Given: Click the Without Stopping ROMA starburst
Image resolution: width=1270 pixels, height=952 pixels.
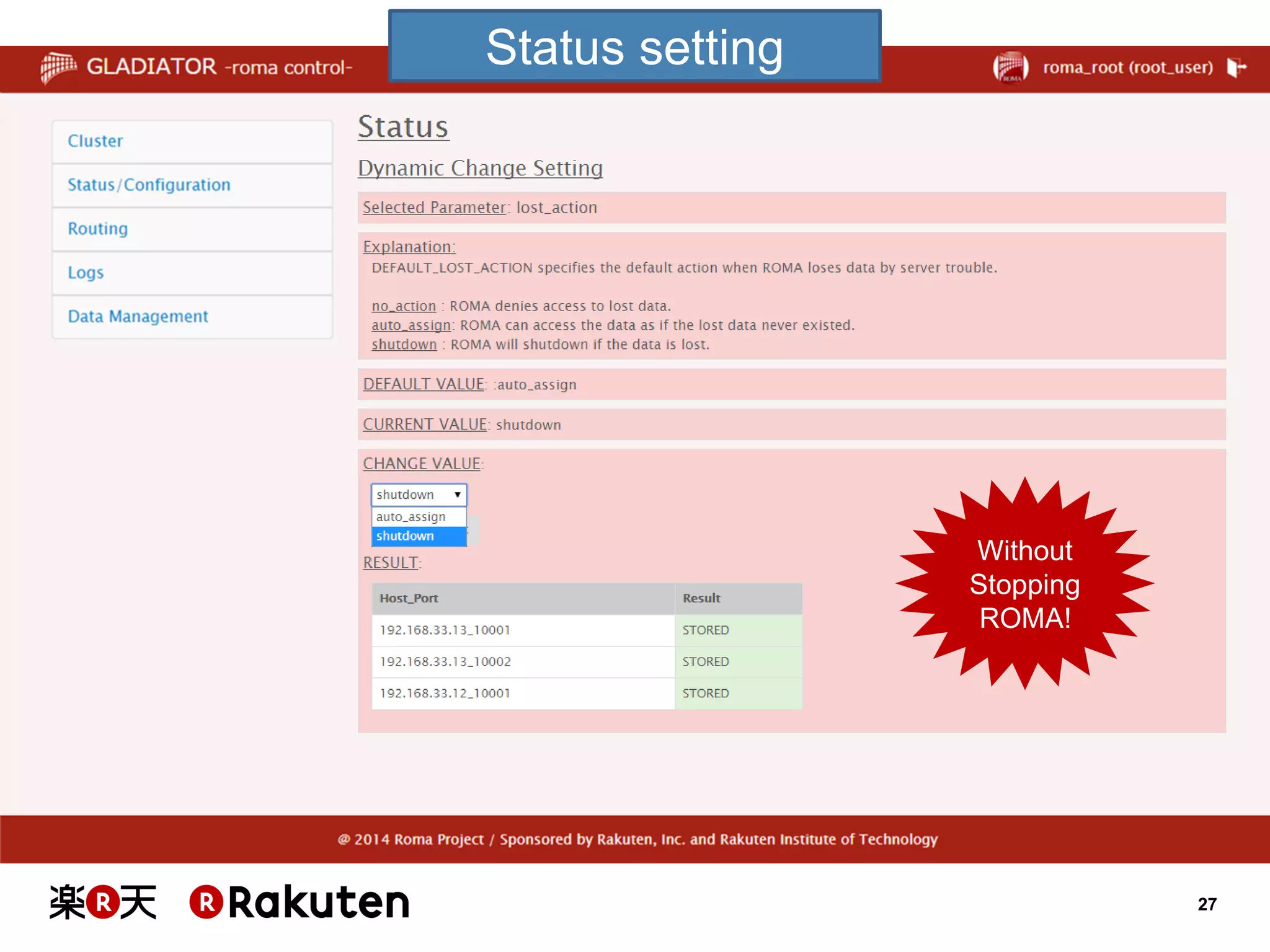Looking at the screenshot, I should coord(1024,583).
